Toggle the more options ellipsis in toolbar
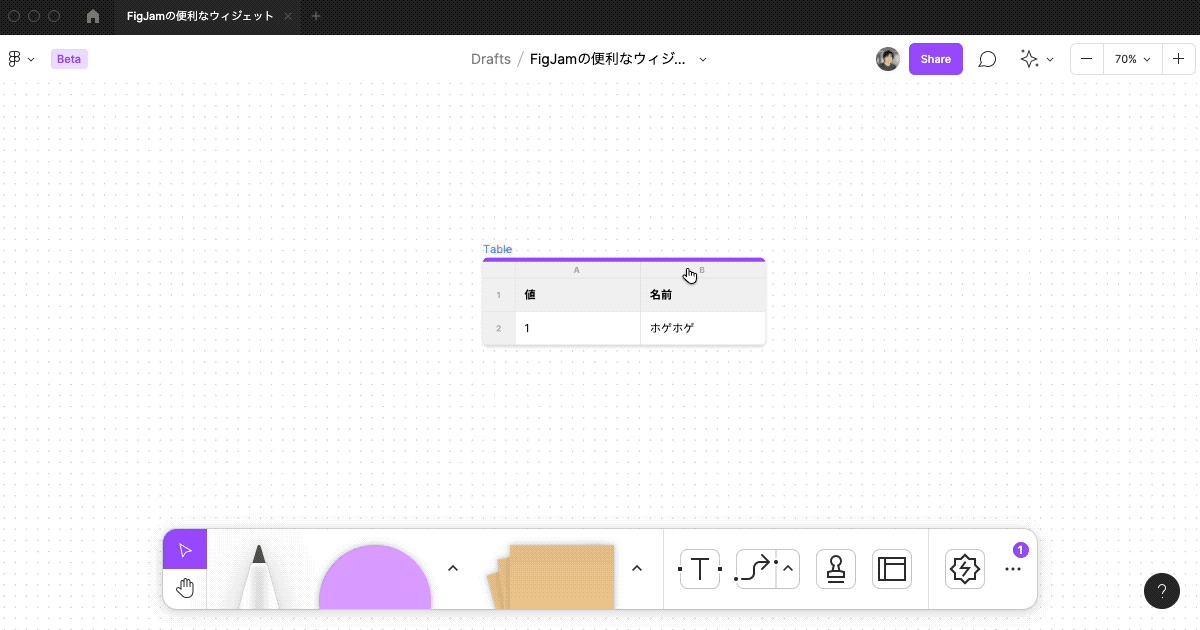Viewport: 1200px width, 630px height. (1012, 569)
